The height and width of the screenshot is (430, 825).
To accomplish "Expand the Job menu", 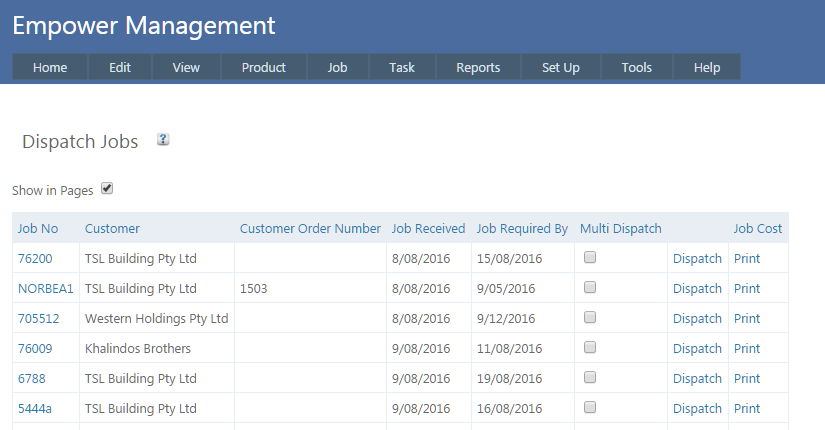I will tap(337, 67).
